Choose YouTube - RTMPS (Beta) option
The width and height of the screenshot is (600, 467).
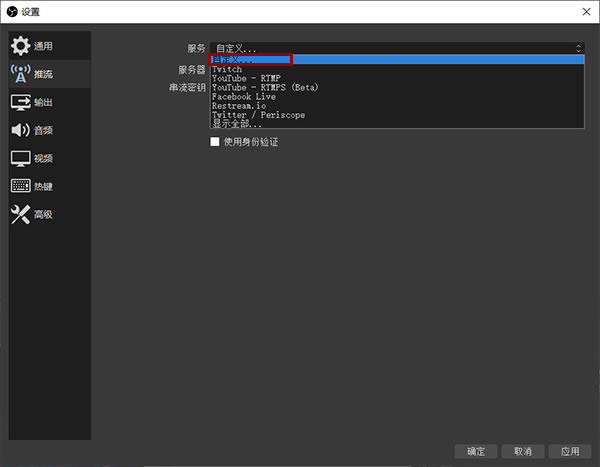tap(397, 88)
